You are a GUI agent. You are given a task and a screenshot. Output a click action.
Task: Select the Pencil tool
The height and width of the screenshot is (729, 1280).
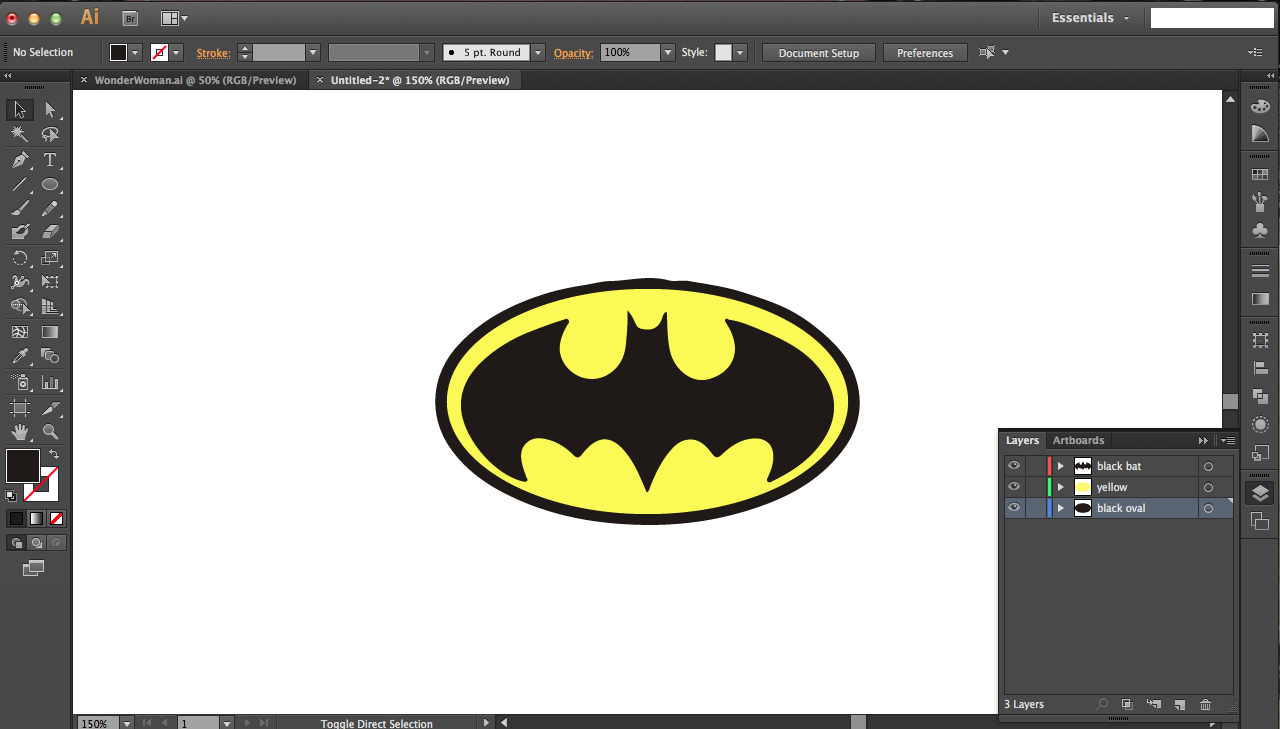[x=50, y=209]
